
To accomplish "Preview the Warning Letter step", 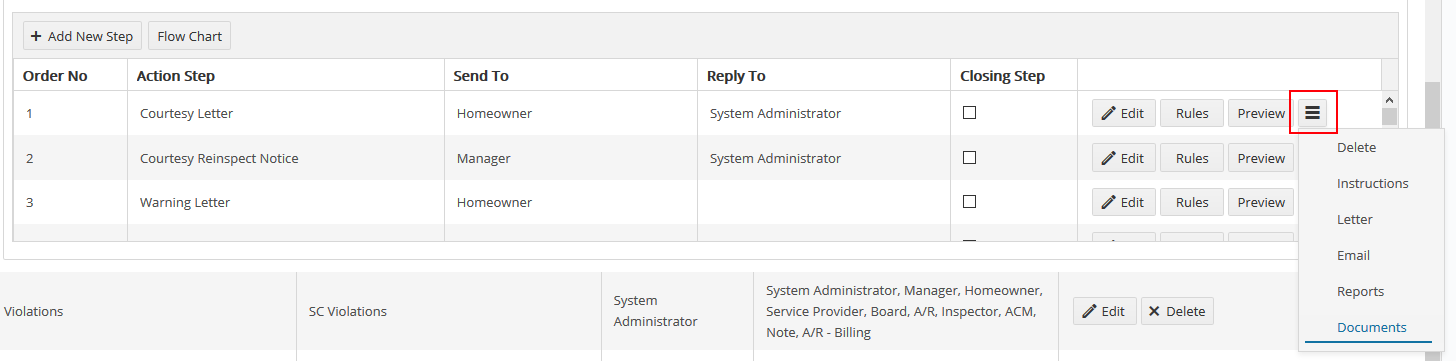I will pyautogui.click(x=1261, y=202).
